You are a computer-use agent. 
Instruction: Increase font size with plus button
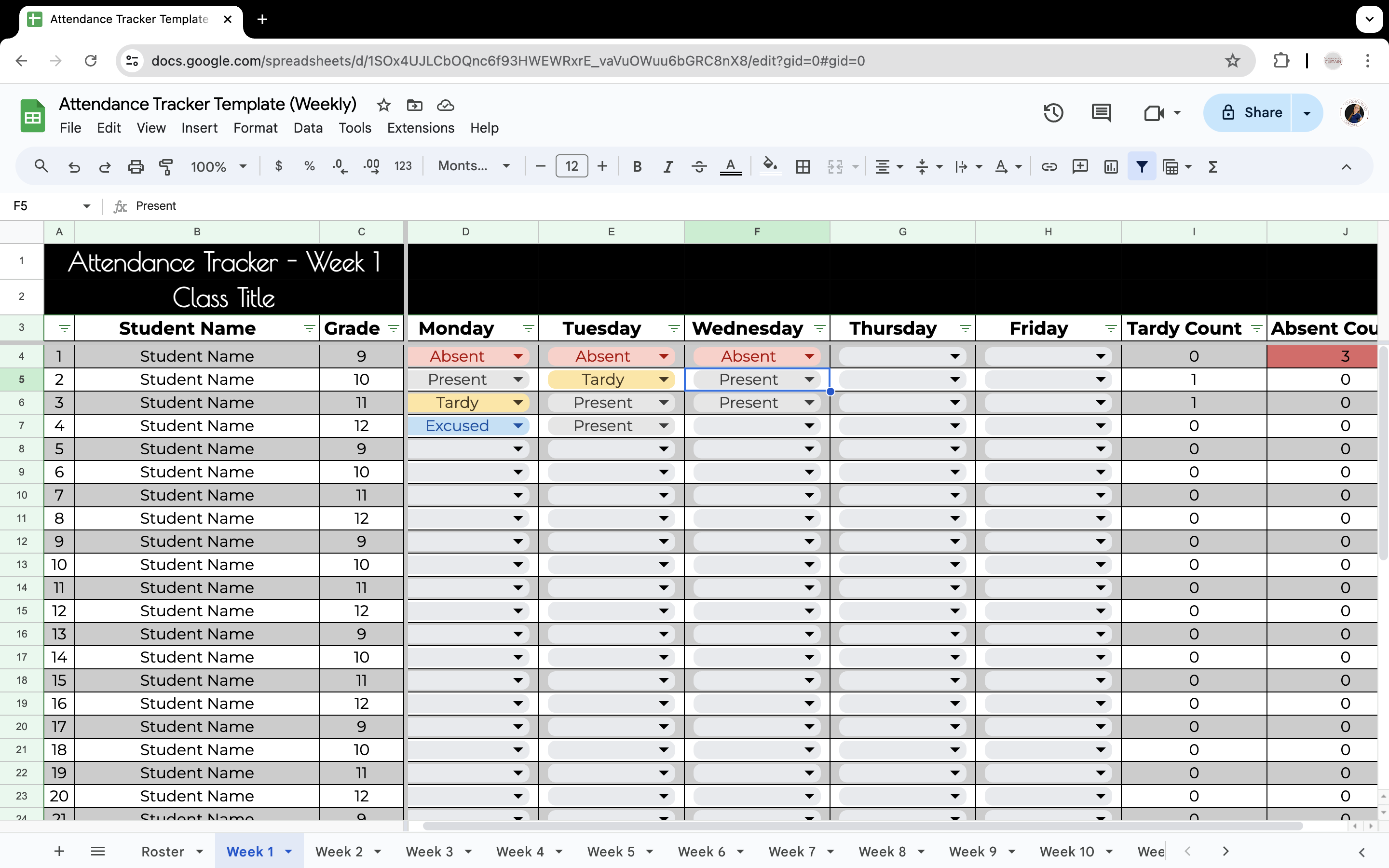602,166
